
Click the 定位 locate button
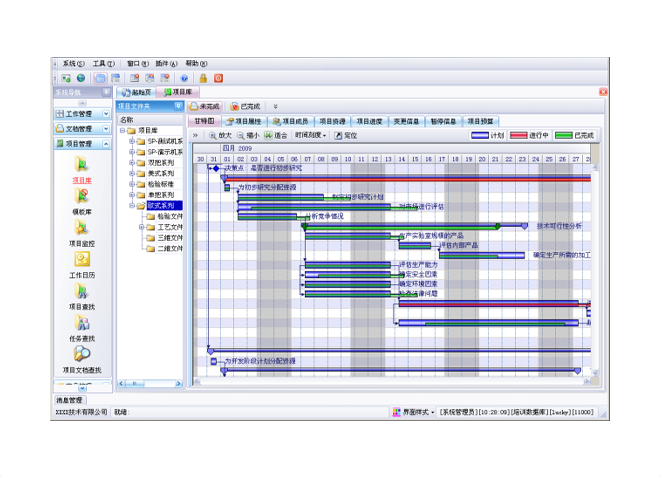point(345,135)
